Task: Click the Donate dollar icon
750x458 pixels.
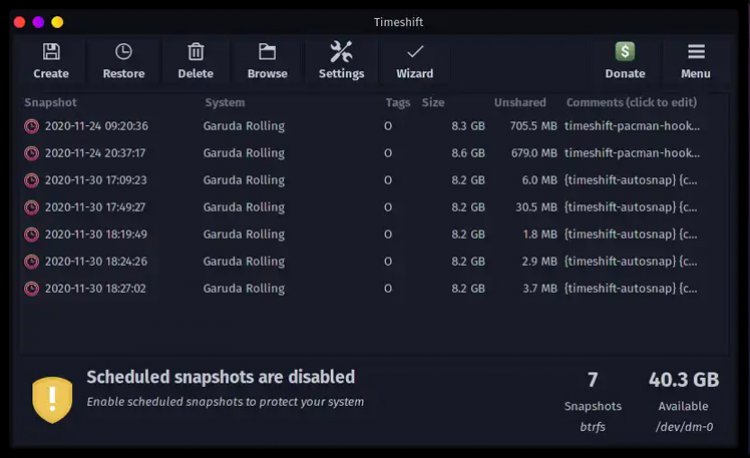Action: [625, 52]
